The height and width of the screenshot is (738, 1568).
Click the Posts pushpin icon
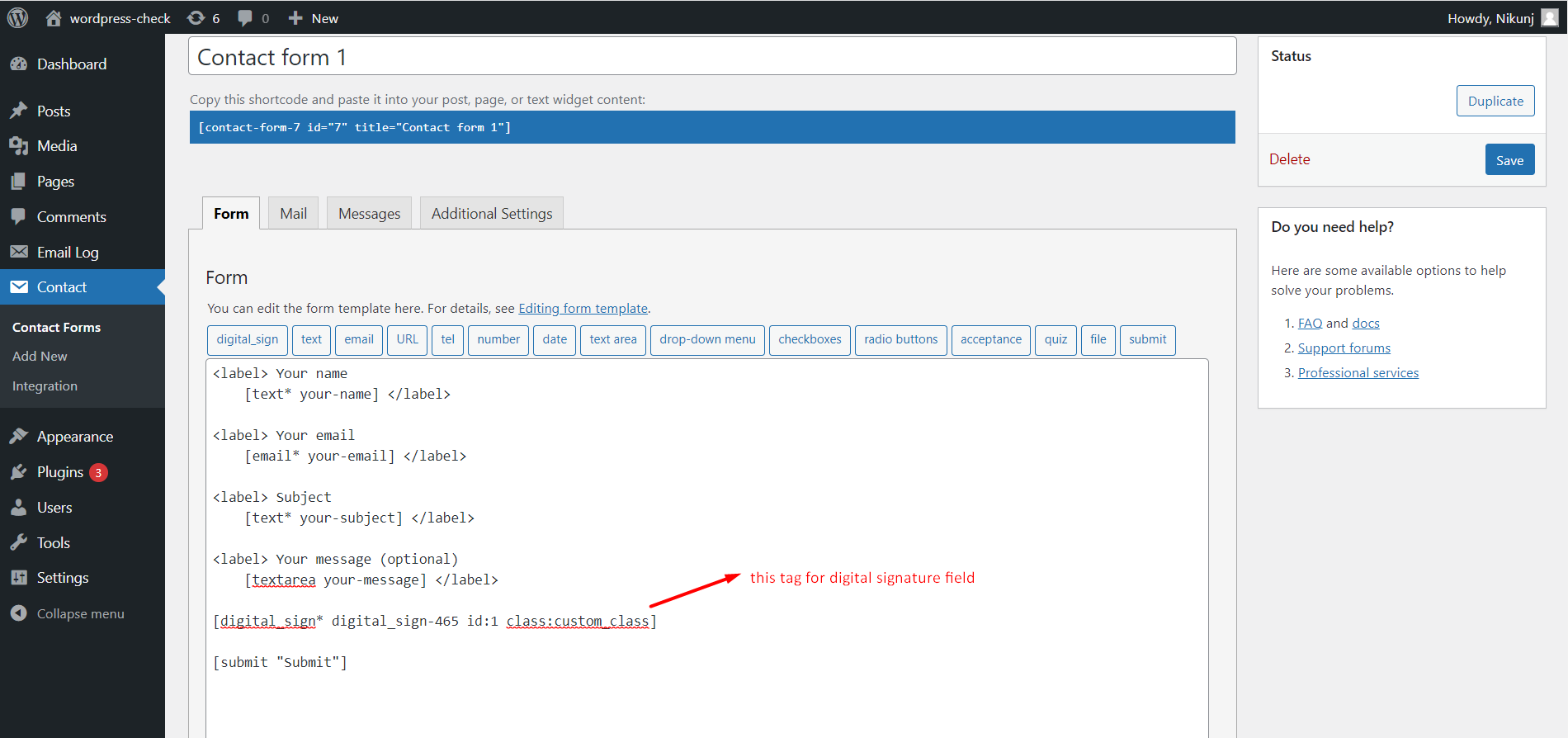19,111
